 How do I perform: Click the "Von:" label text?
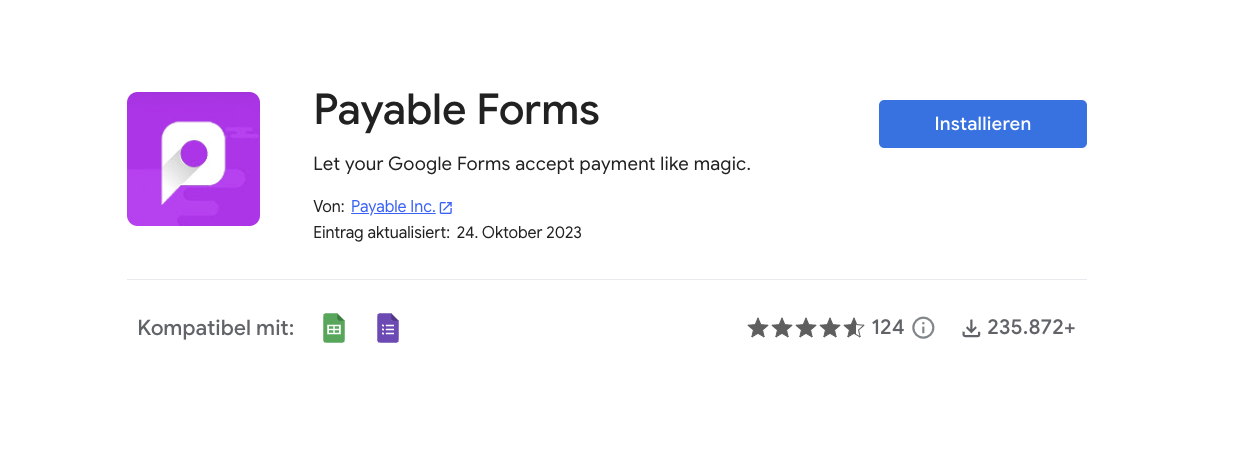click(x=328, y=207)
